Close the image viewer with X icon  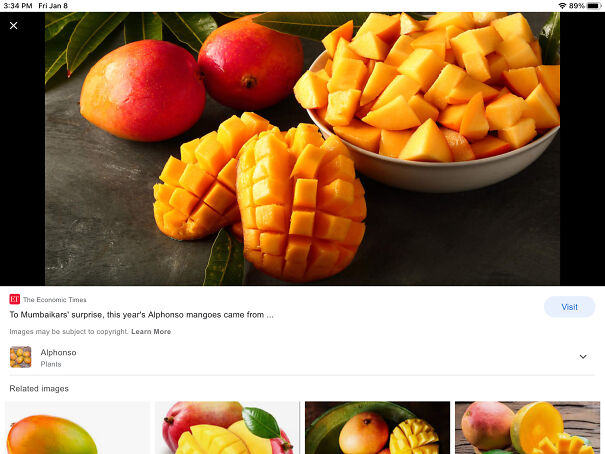(x=14, y=25)
